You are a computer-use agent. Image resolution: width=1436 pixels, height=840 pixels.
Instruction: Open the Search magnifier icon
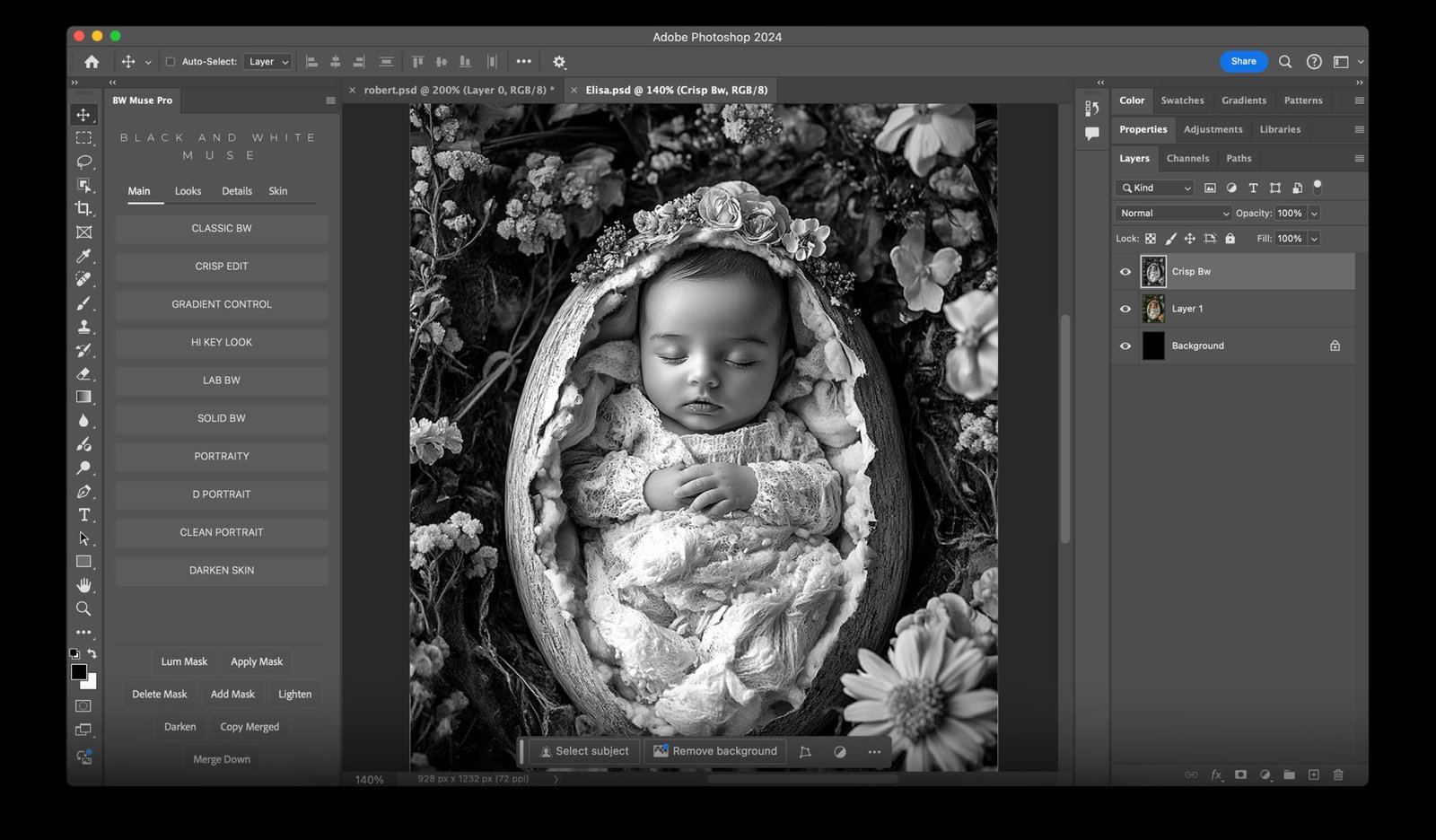pyautogui.click(x=1285, y=62)
